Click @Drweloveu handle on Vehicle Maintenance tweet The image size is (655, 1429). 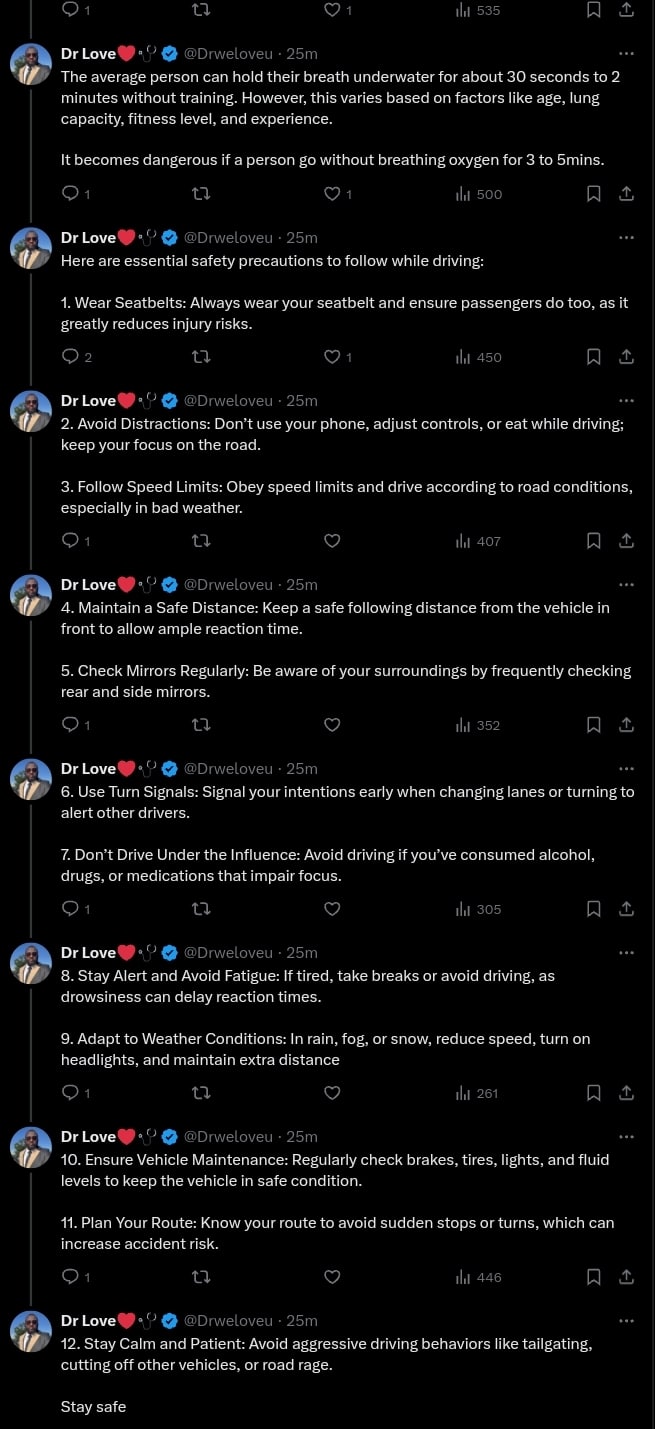[x=228, y=1137]
